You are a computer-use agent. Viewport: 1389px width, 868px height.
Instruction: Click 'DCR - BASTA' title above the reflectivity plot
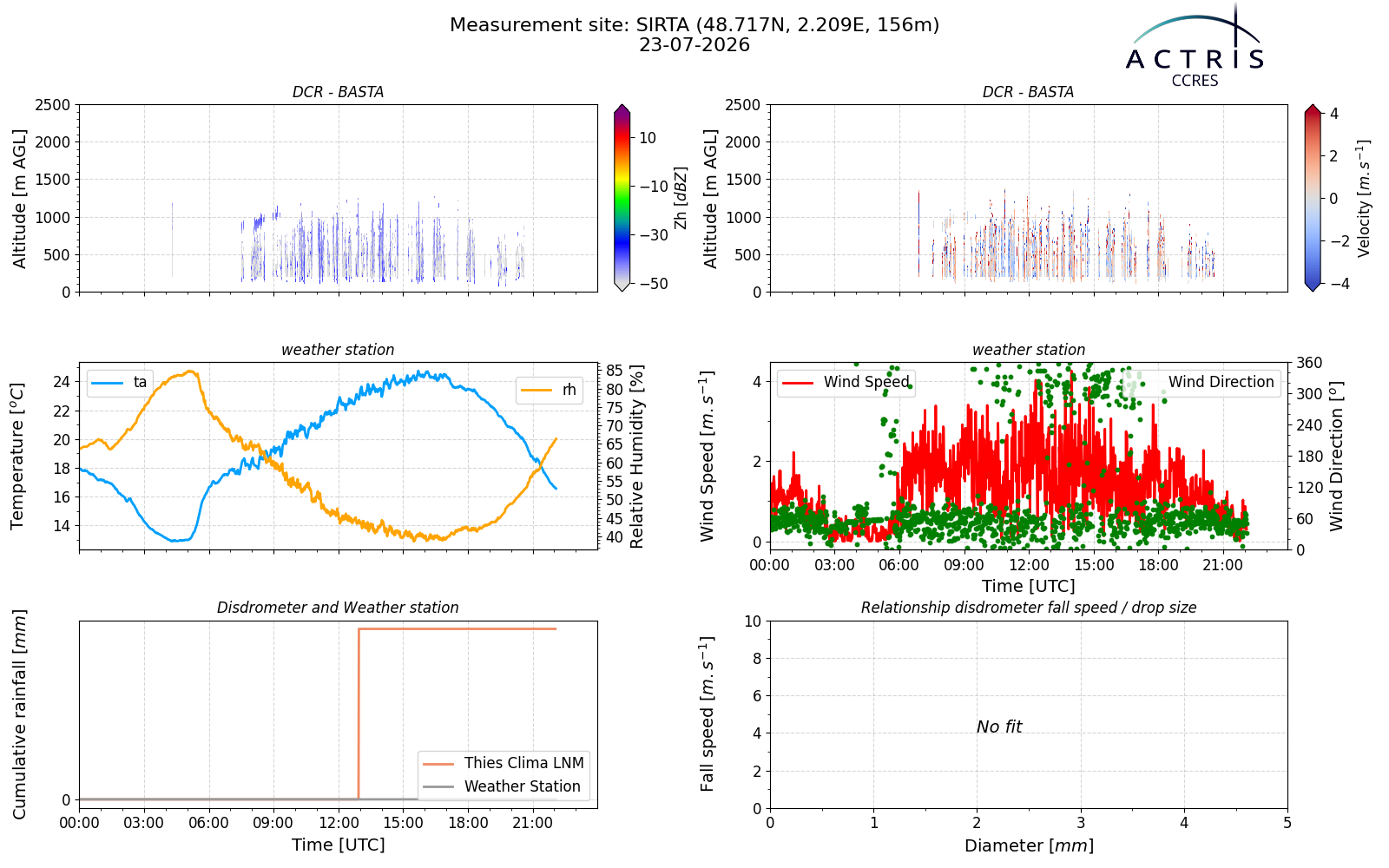[x=338, y=92]
